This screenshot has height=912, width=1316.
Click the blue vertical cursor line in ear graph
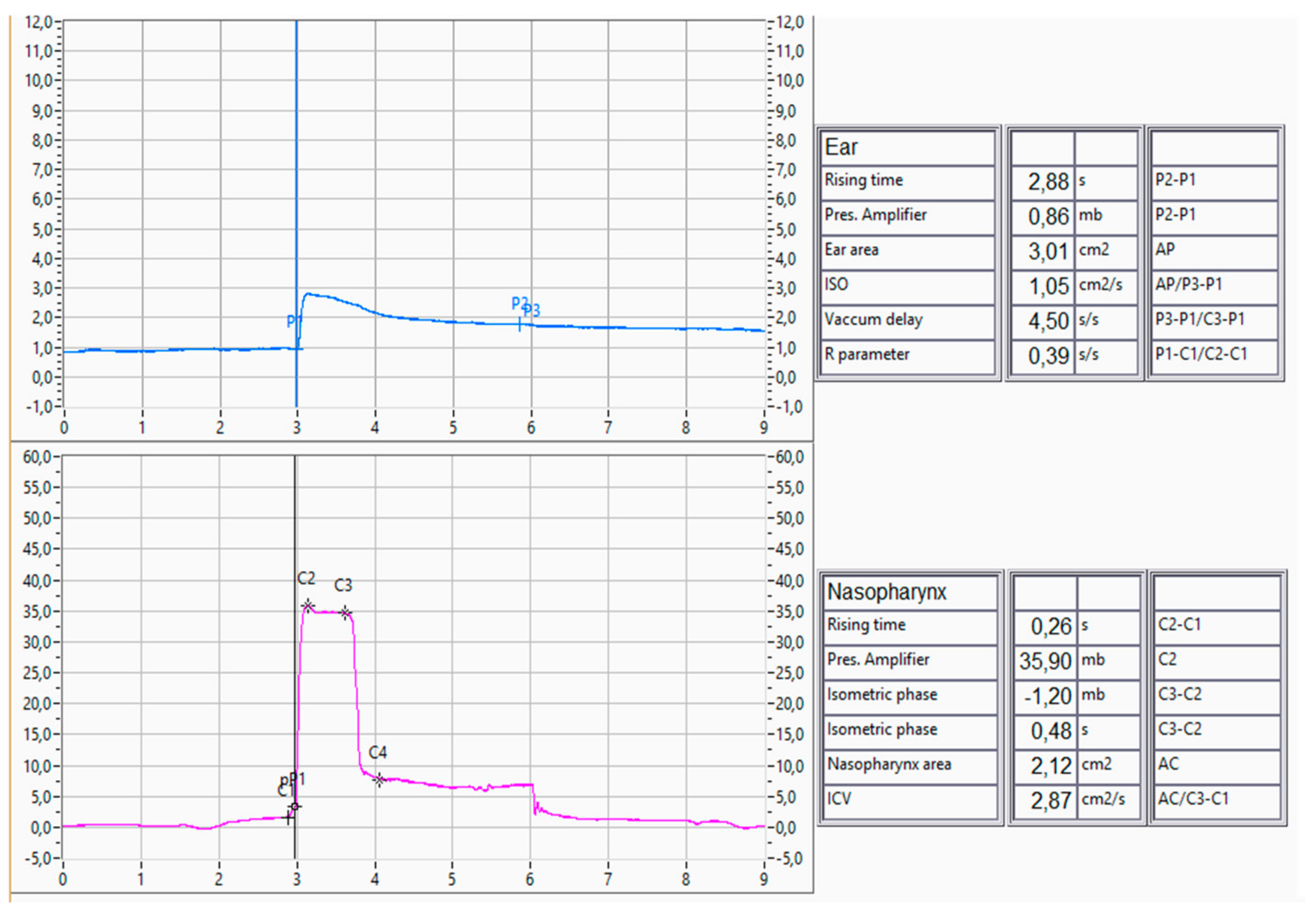point(296,171)
